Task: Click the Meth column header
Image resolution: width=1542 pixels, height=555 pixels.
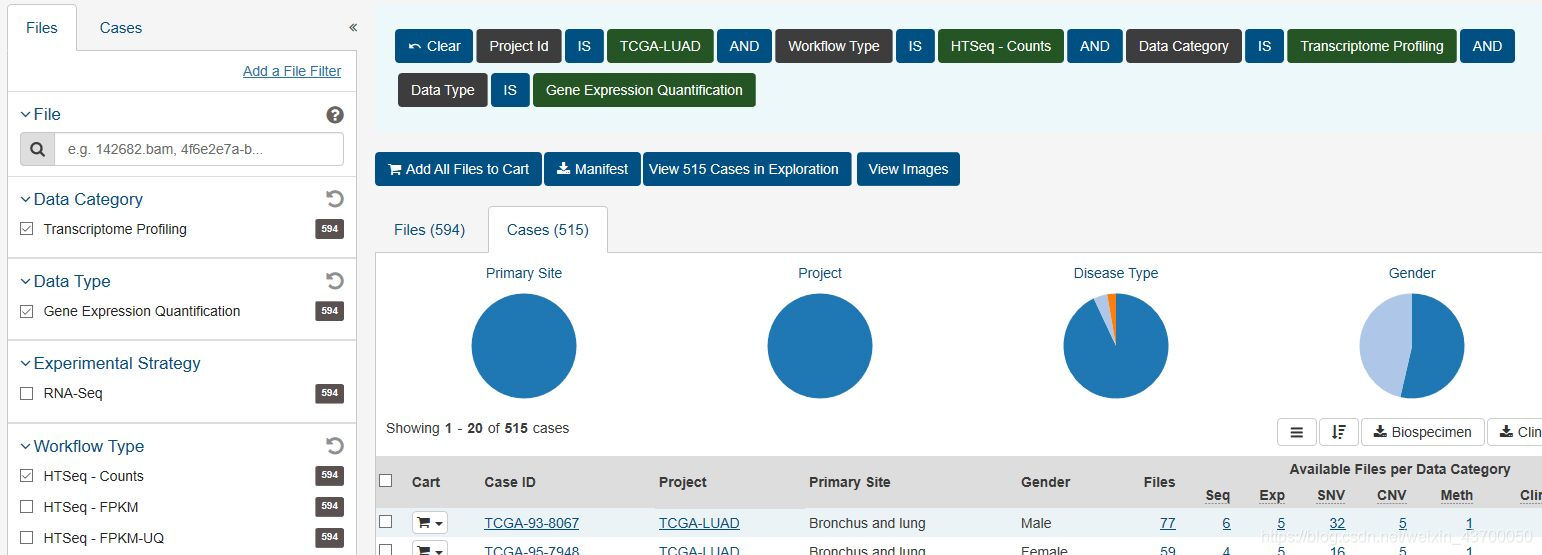Action: point(1456,495)
